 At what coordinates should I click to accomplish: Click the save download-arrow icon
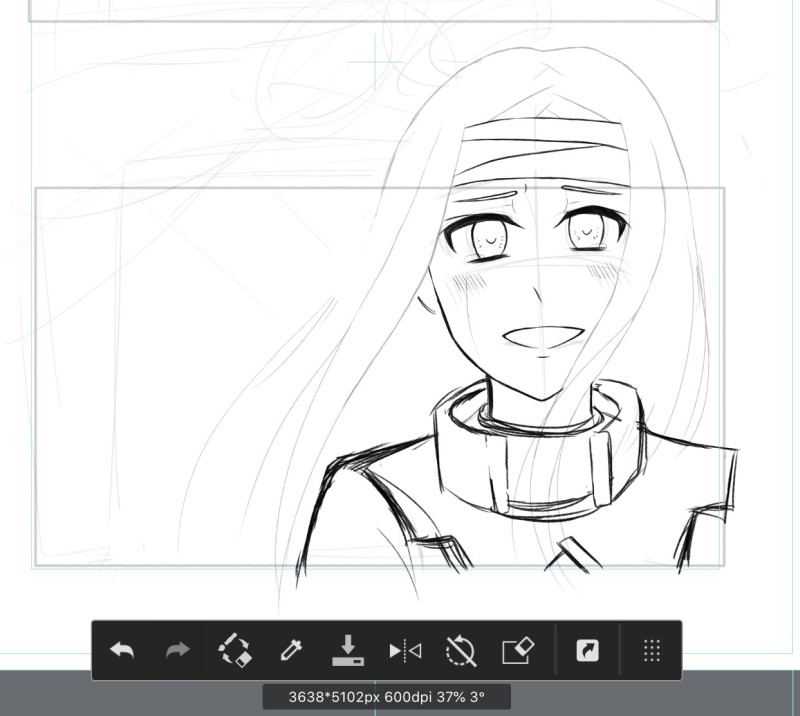[348, 650]
